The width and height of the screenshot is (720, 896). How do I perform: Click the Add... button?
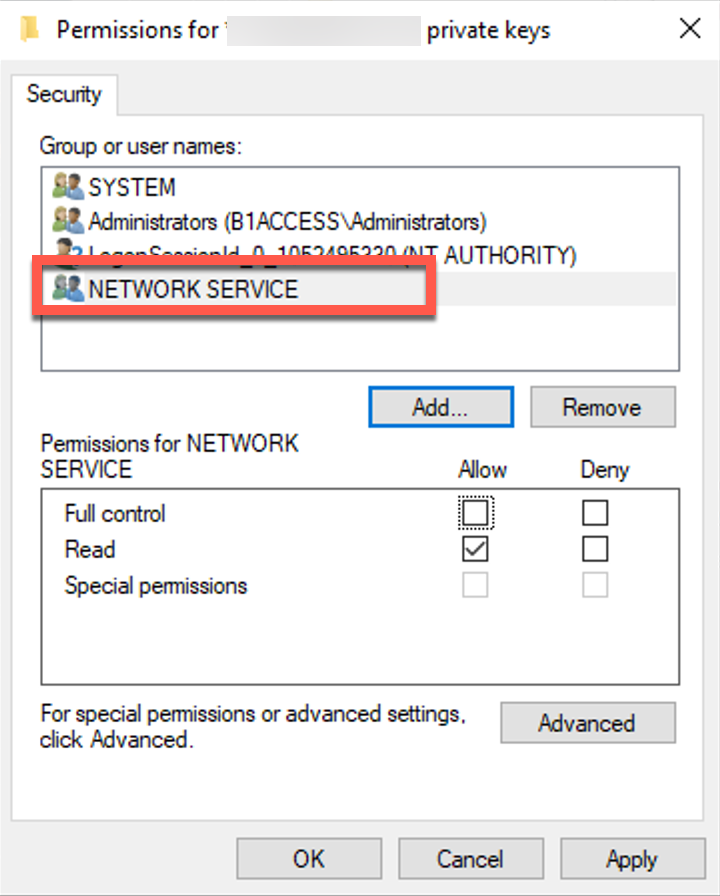point(441,407)
